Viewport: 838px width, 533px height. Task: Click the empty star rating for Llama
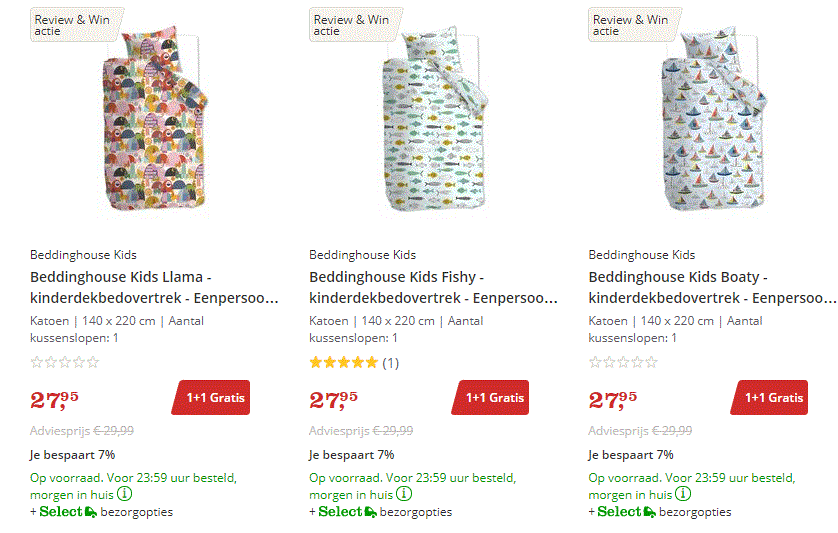[x=65, y=362]
